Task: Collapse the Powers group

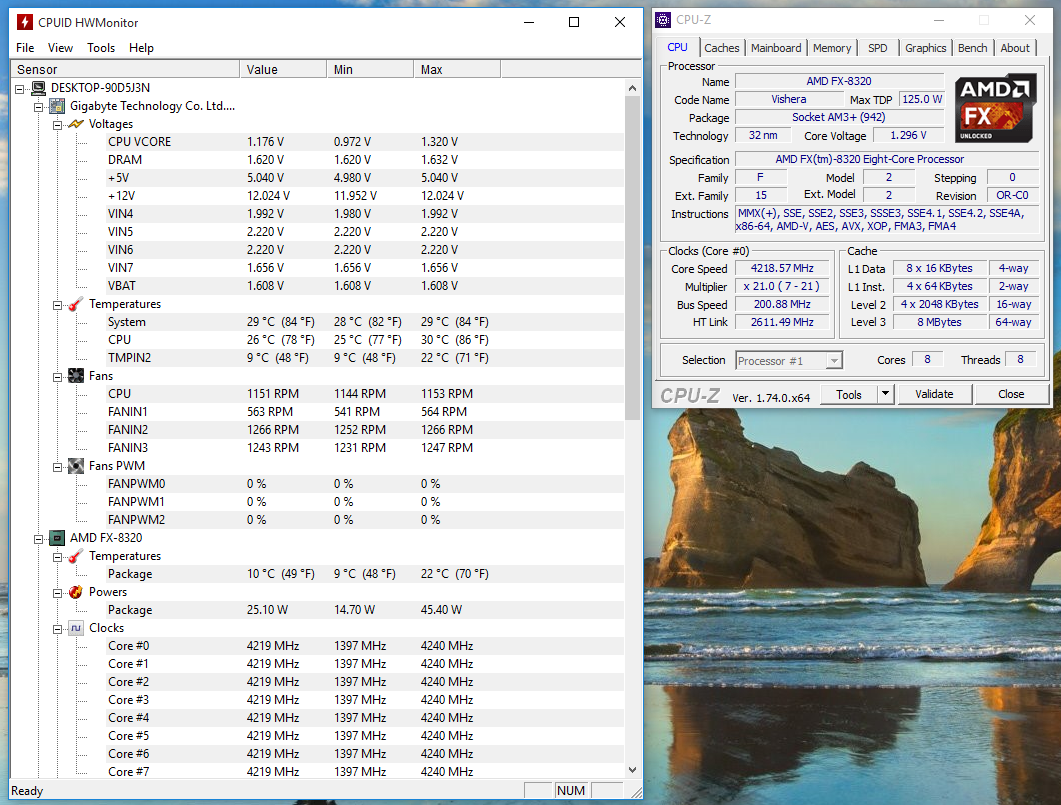Action: (58, 593)
